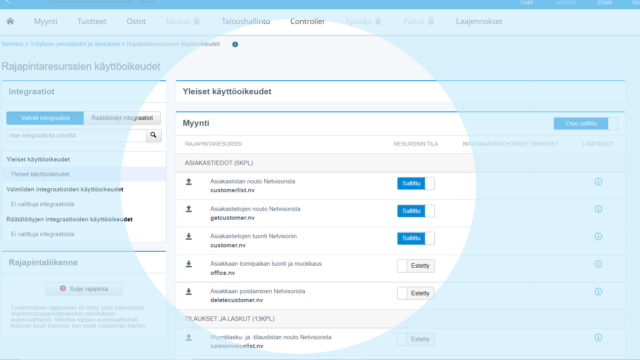Screen dimensions: 640x360
Task: Click Asiakkaan toimipaikan tuonti ja muokkaus text
Action: point(266,264)
